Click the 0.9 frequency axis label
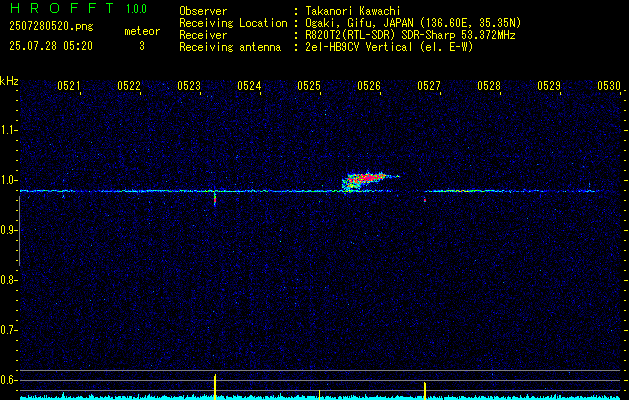This screenshot has width=629, height=400. [x=8, y=230]
